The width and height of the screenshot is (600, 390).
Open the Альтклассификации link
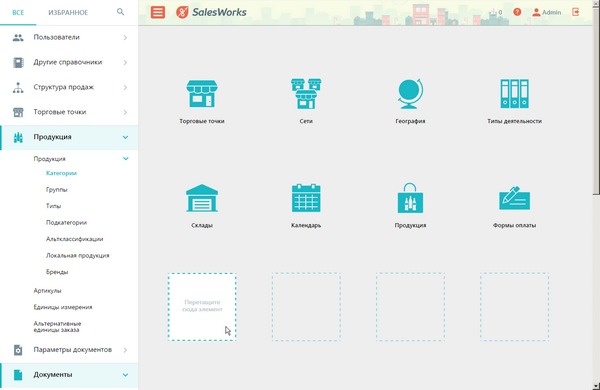click(74, 239)
